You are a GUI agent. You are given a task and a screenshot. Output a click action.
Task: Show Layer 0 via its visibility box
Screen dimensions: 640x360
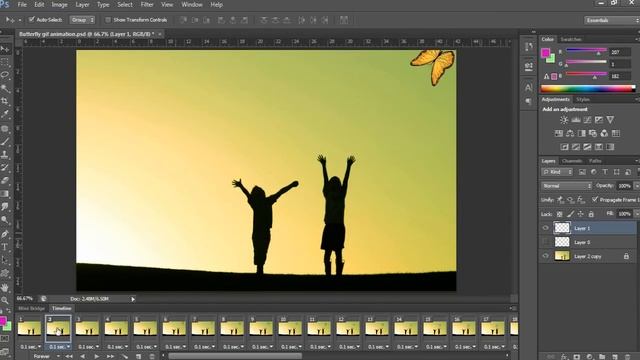click(545, 242)
